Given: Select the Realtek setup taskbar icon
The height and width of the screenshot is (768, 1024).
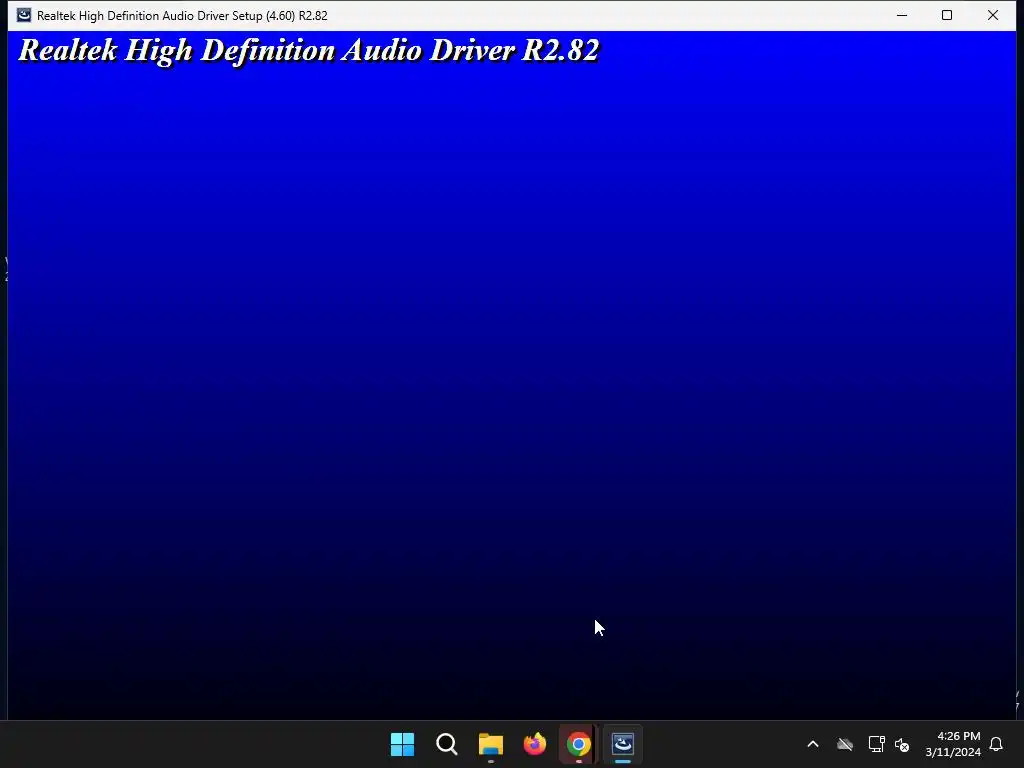Looking at the screenshot, I should pyautogui.click(x=623, y=744).
